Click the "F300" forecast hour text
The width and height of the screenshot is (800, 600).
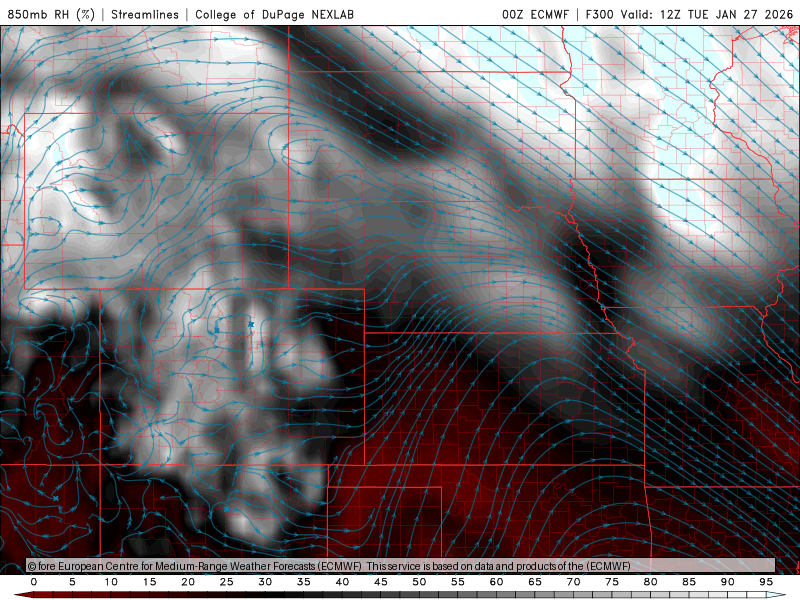click(x=599, y=14)
